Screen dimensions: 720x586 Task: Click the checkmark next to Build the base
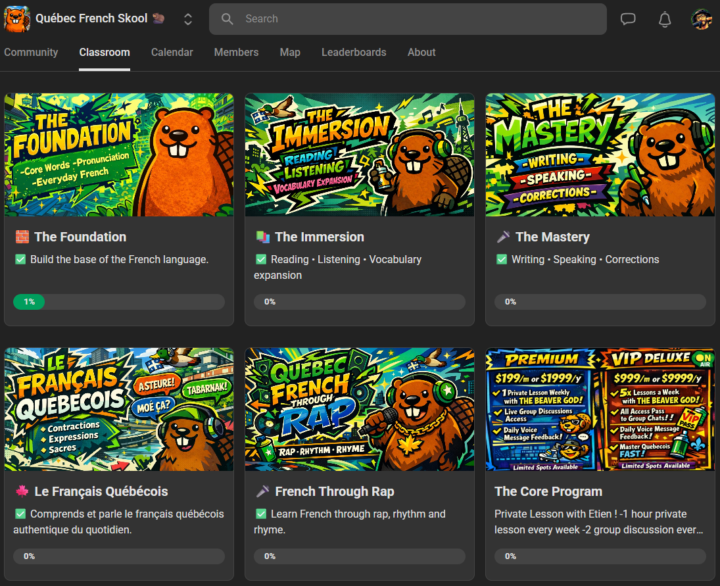click(21, 260)
